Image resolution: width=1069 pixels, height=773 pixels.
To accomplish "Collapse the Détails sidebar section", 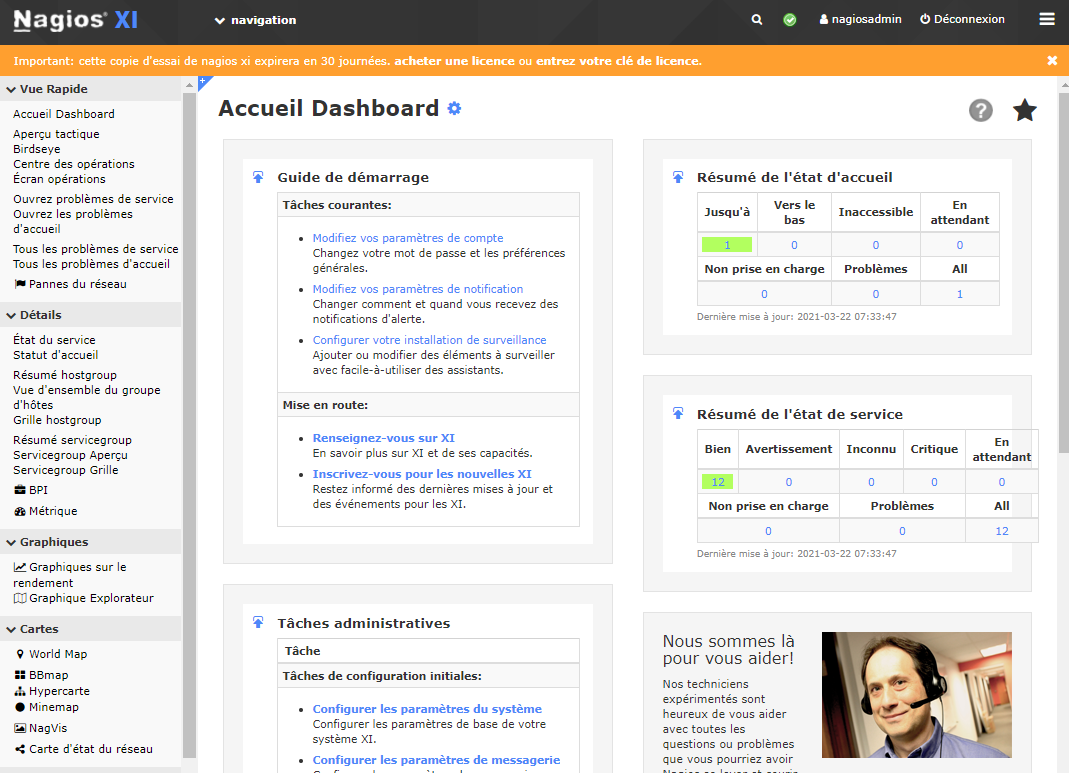I will (x=10, y=315).
